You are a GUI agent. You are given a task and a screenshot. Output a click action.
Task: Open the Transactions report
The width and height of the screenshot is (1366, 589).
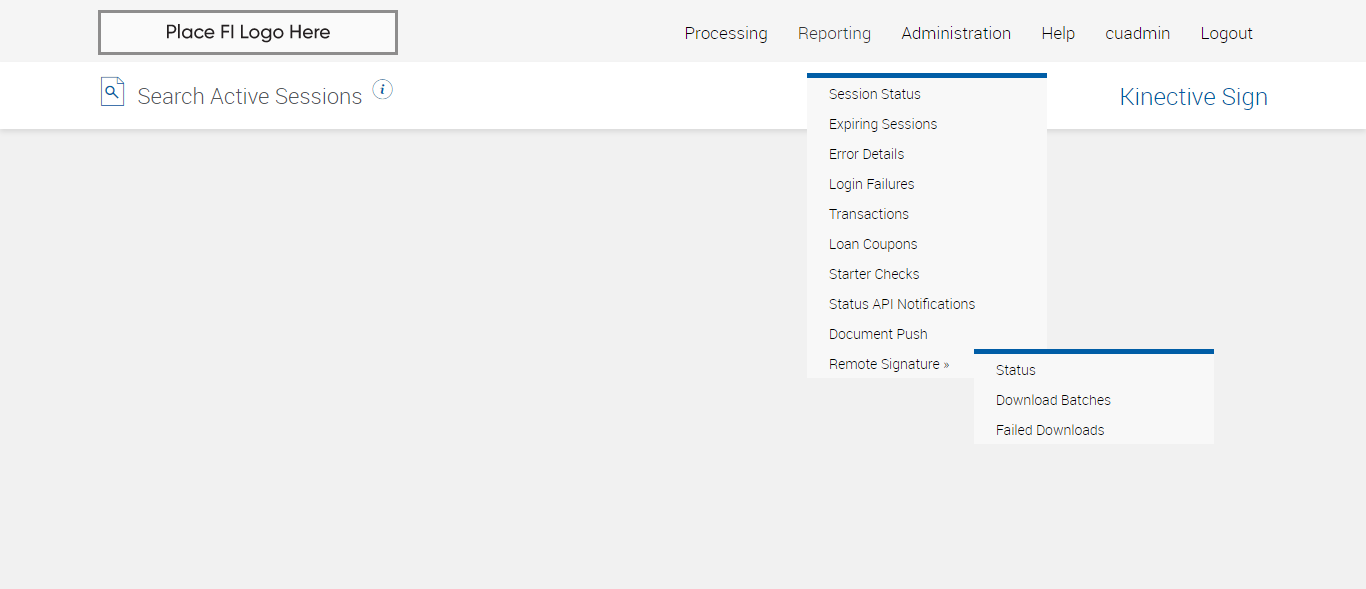[x=869, y=214]
